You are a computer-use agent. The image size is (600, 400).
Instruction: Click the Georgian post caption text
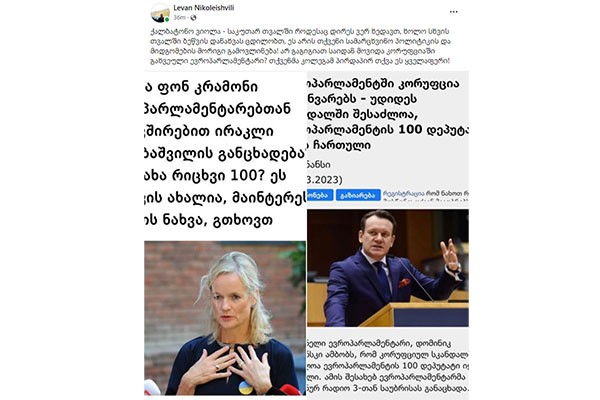(x=301, y=46)
